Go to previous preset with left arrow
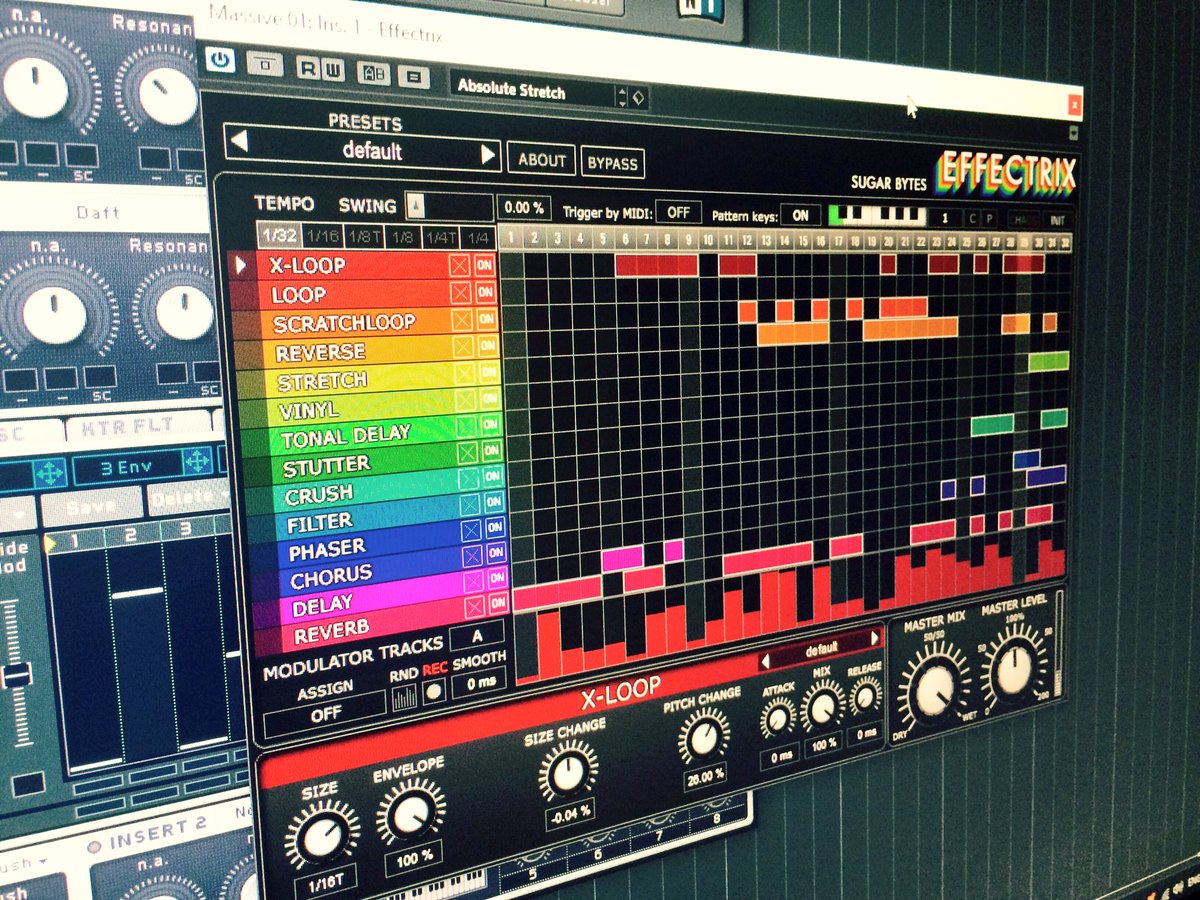1200x900 pixels. [239, 142]
